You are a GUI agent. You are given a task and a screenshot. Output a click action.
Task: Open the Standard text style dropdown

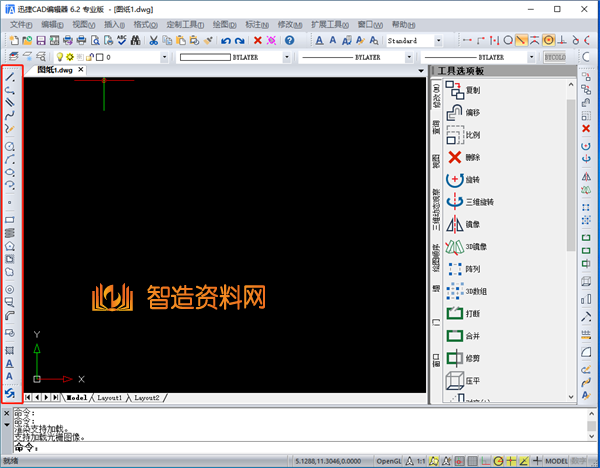point(437,41)
